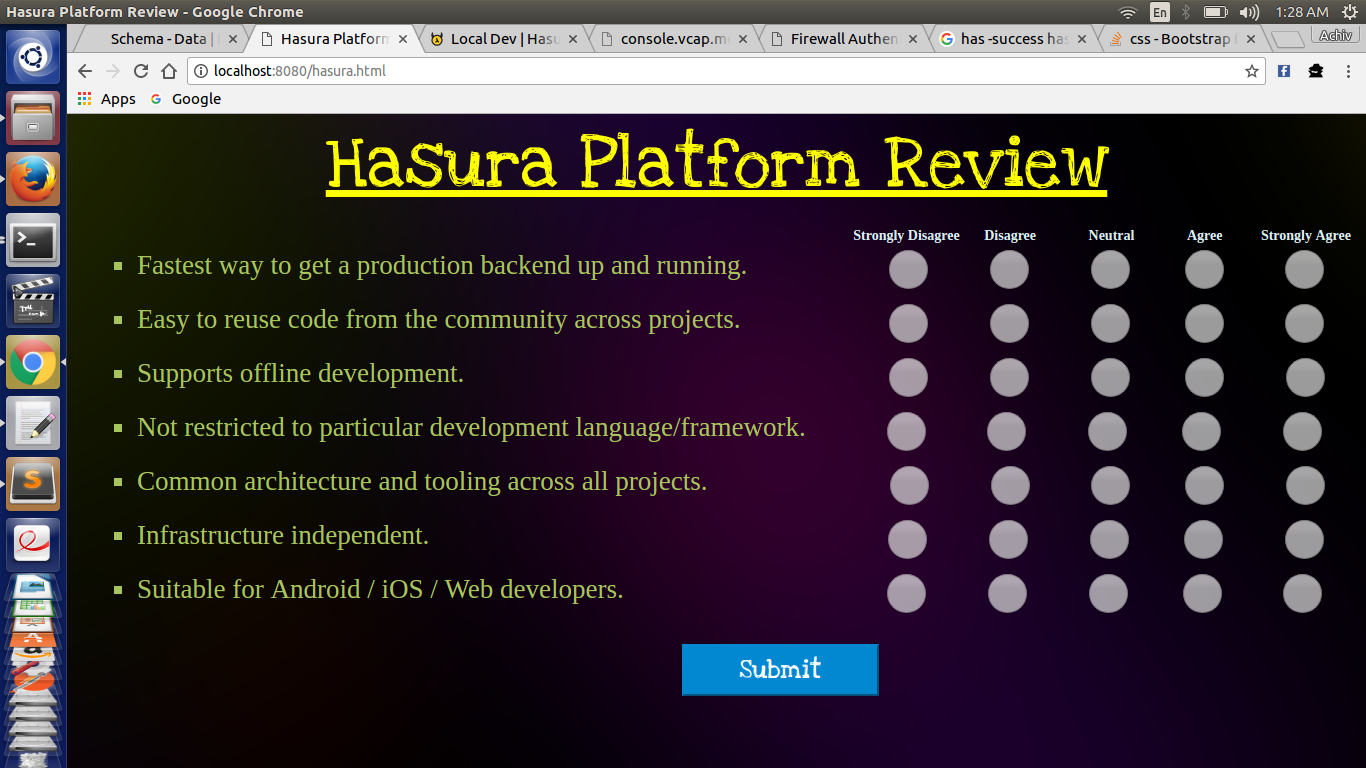Choose Strongly Disagree for common architecture and tooling
The image size is (1366, 768).
pos(909,486)
